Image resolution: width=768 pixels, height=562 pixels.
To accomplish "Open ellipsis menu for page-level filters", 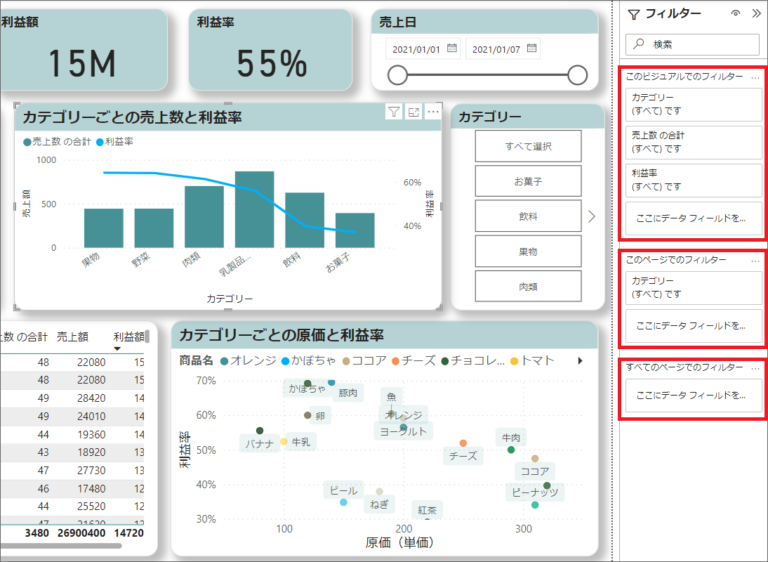I will (755, 261).
